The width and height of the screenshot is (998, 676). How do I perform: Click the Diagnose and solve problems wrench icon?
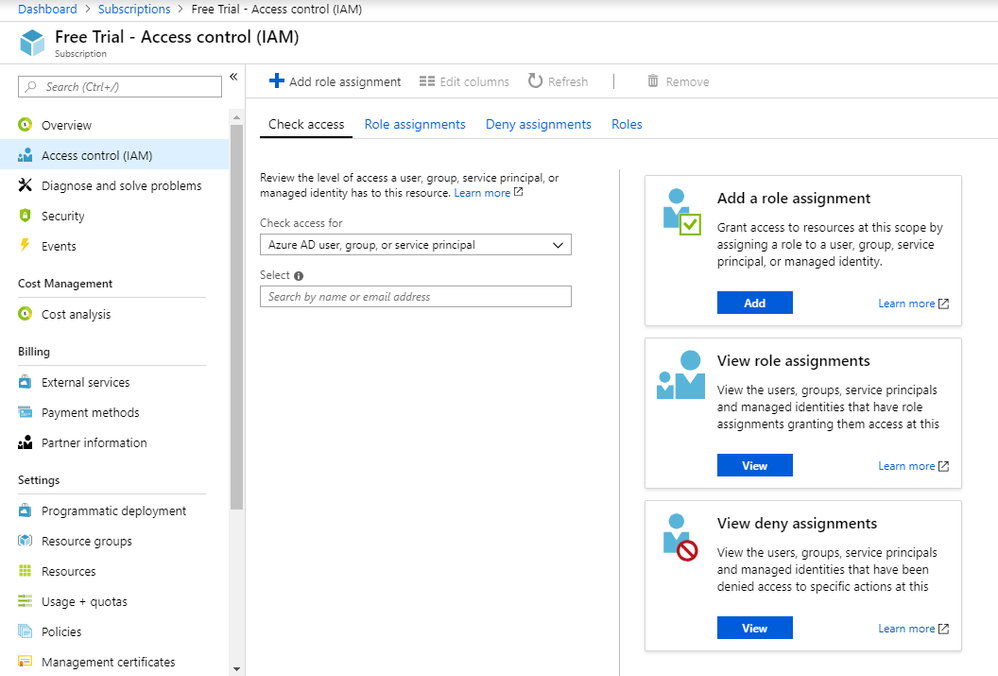point(25,186)
